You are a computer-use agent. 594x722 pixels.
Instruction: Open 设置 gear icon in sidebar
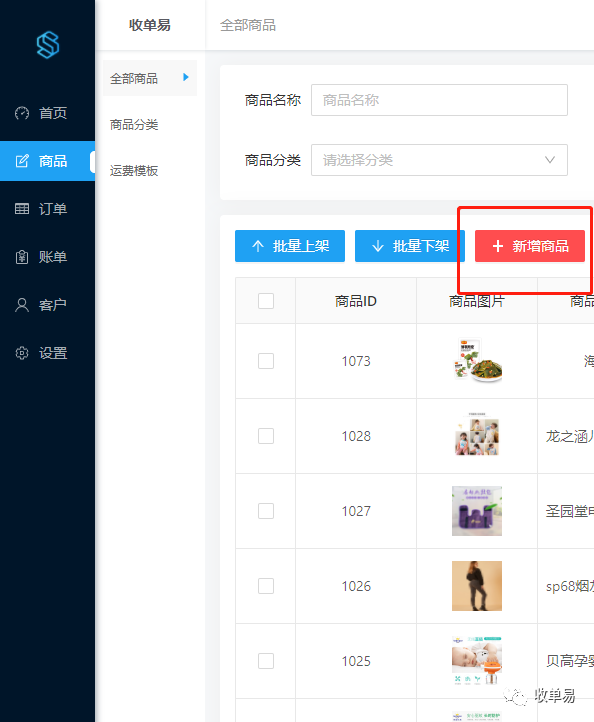[x=22, y=353]
